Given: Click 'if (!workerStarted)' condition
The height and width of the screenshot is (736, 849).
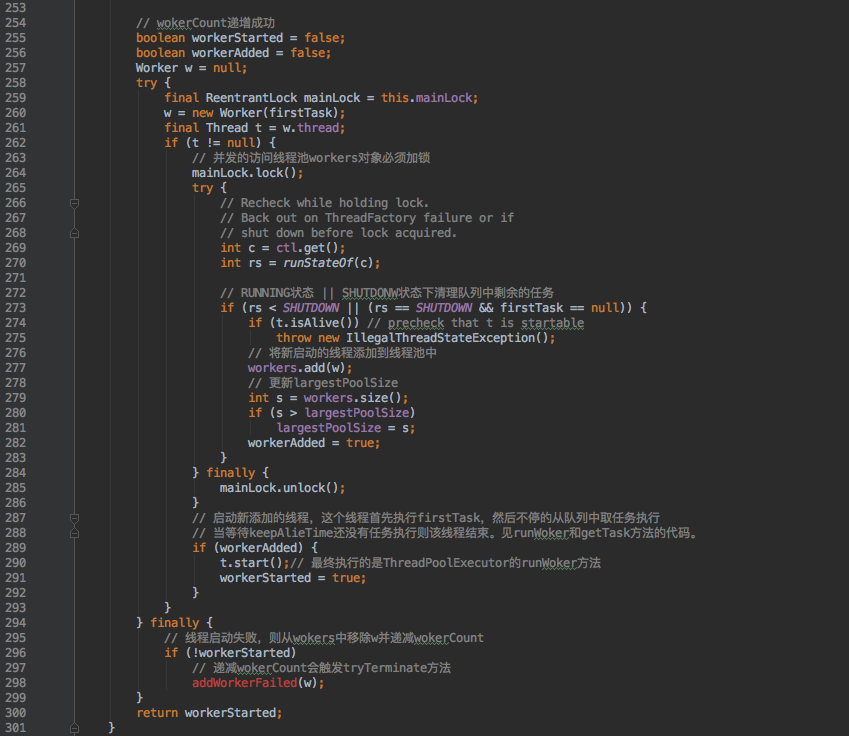Looking at the screenshot, I should pos(230,653).
